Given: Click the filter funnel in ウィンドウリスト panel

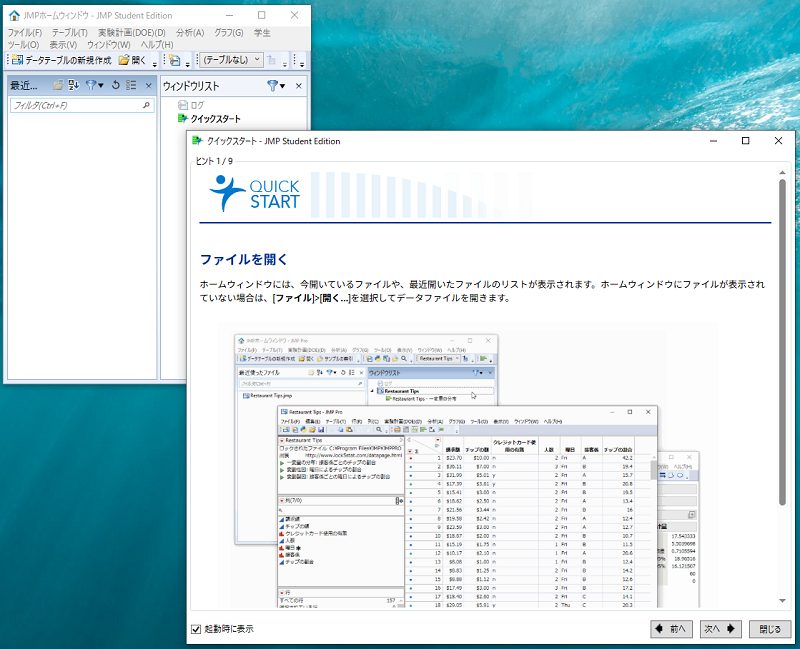Looking at the screenshot, I should [272, 86].
